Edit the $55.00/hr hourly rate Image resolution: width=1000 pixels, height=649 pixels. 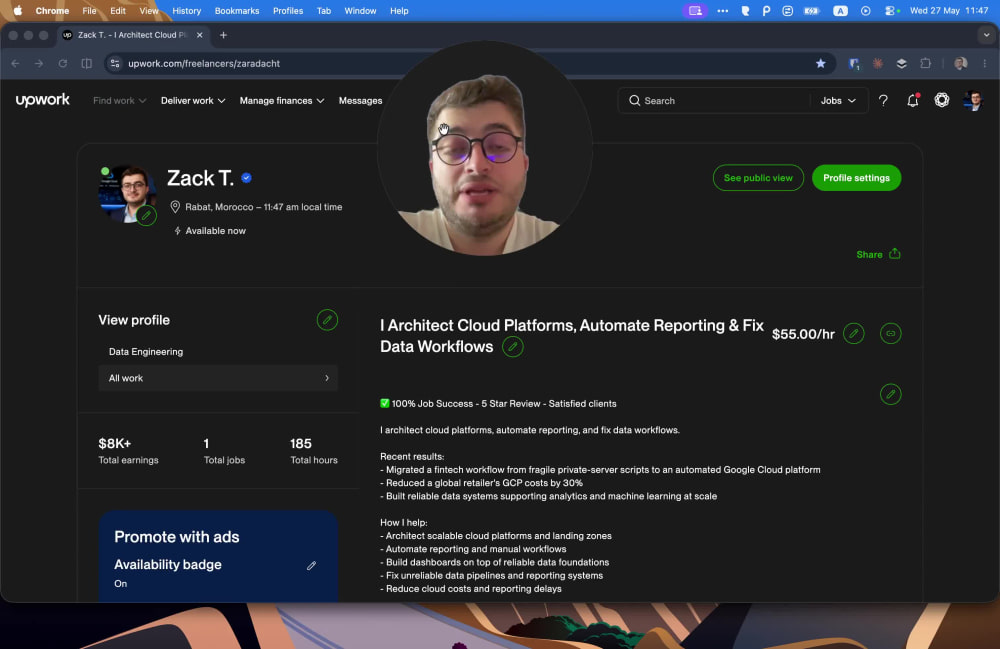point(854,333)
